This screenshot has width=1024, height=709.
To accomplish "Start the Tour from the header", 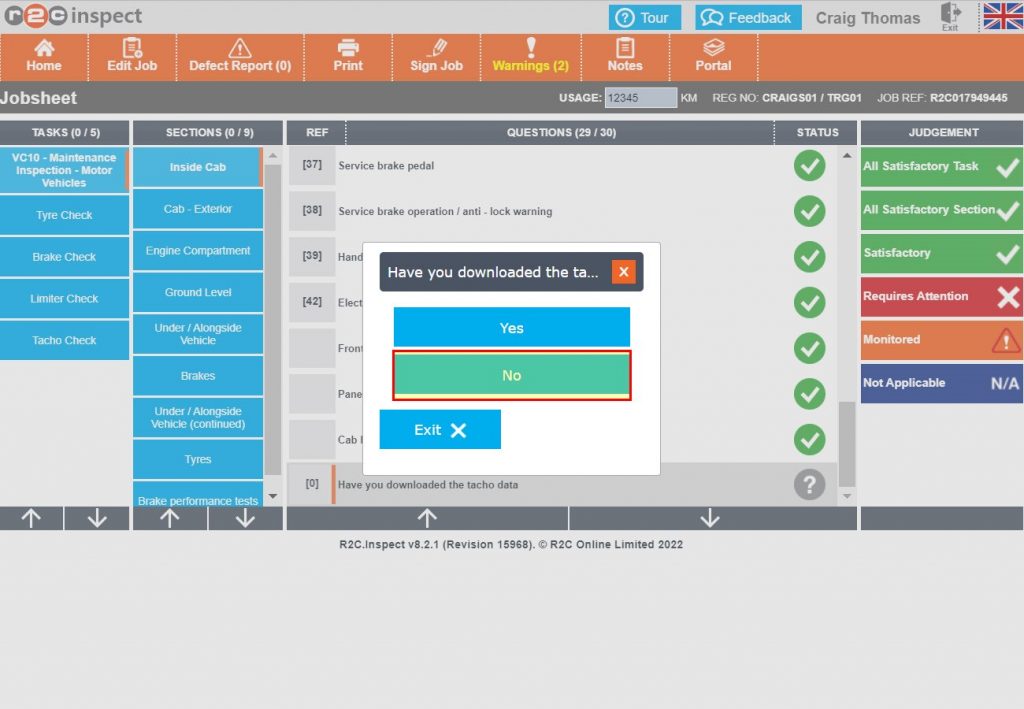I will [644, 18].
